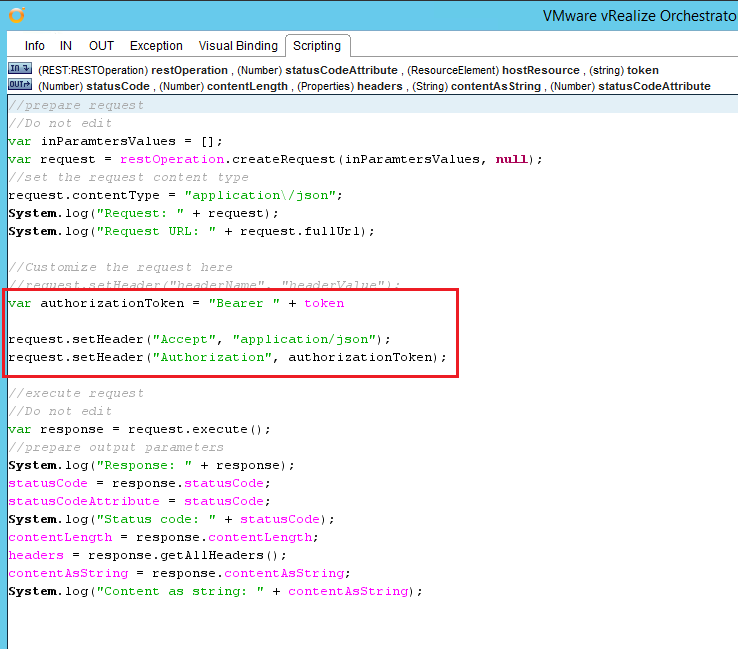Click the System.log "Request: " line
The image size is (738, 649).
click(144, 213)
